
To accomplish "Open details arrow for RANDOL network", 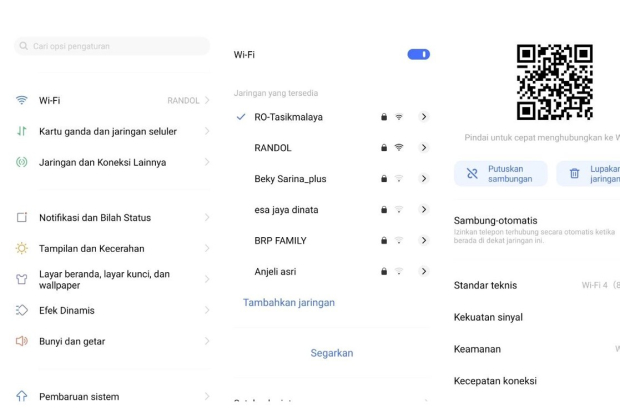I will coord(424,148).
